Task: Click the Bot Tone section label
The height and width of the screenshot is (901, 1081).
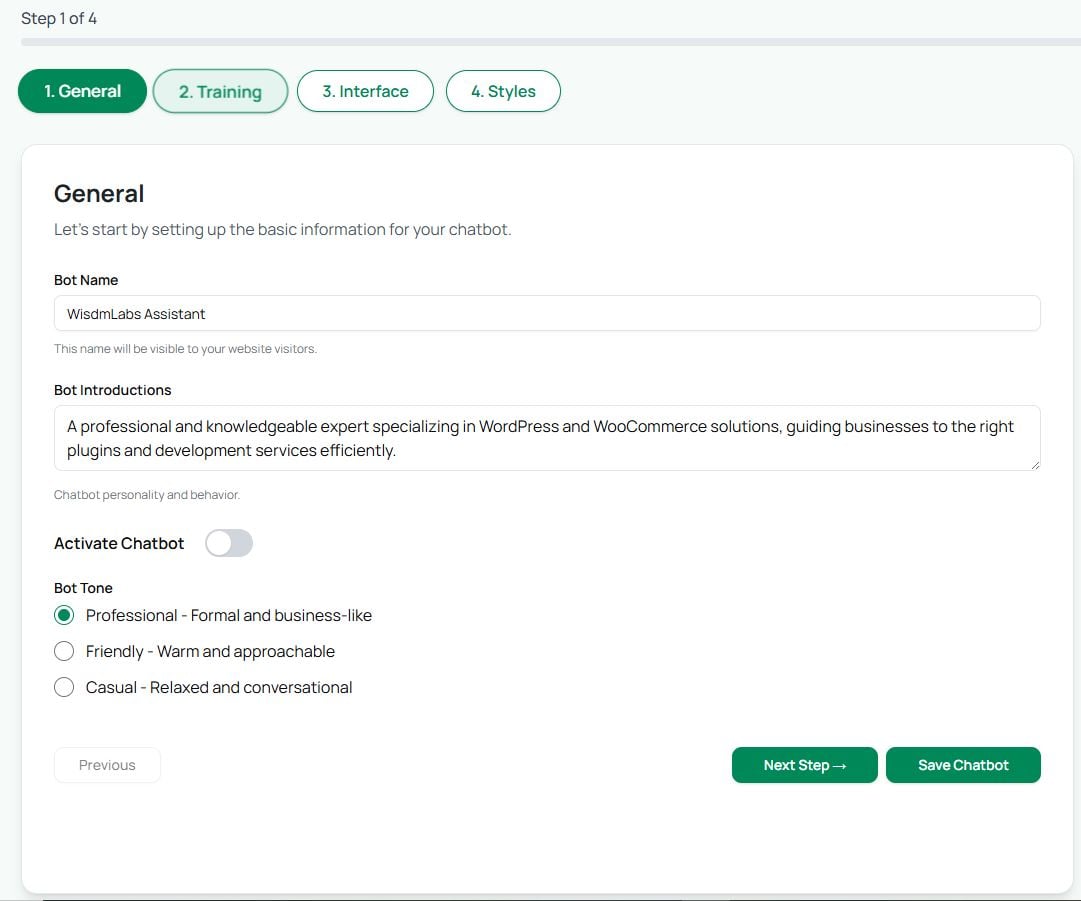Action: click(x=83, y=588)
